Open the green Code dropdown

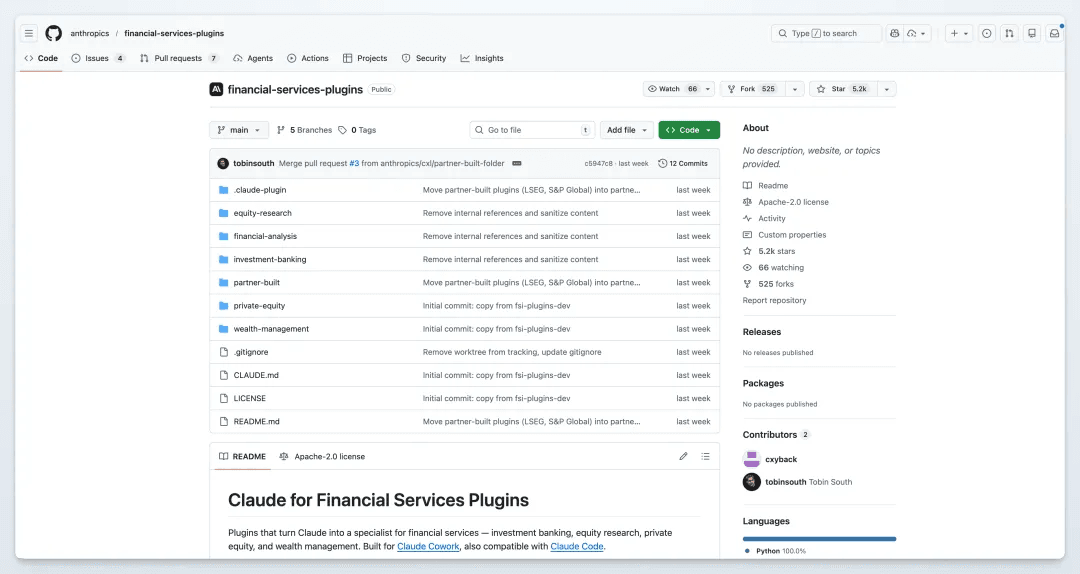[x=688, y=130]
